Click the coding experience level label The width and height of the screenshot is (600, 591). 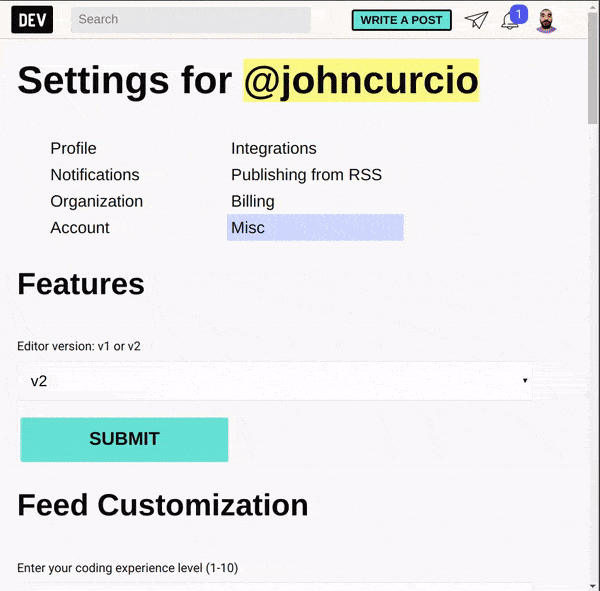click(127, 568)
